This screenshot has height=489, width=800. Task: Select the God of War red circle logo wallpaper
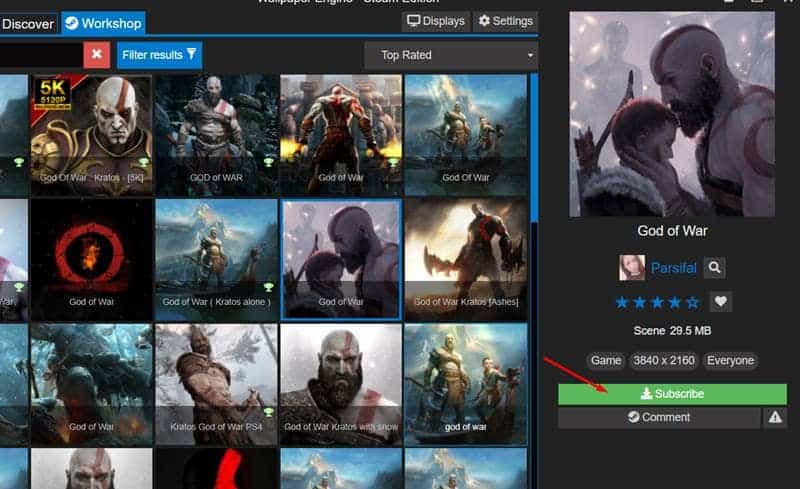(x=92, y=260)
